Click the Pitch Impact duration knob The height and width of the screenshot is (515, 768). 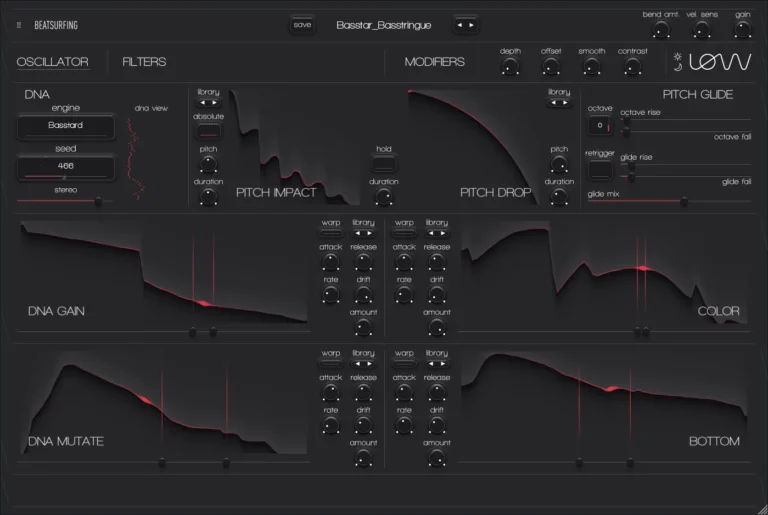pos(208,198)
